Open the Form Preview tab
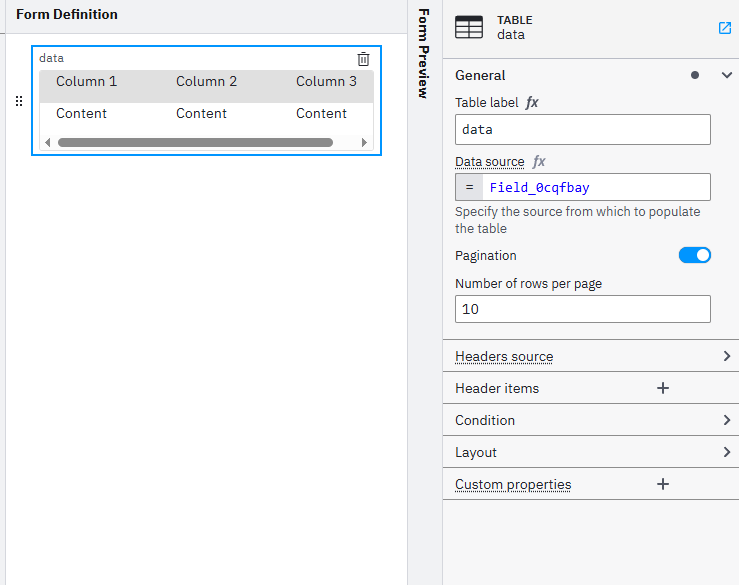The width and height of the screenshot is (739, 585). click(x=423, y=54)
